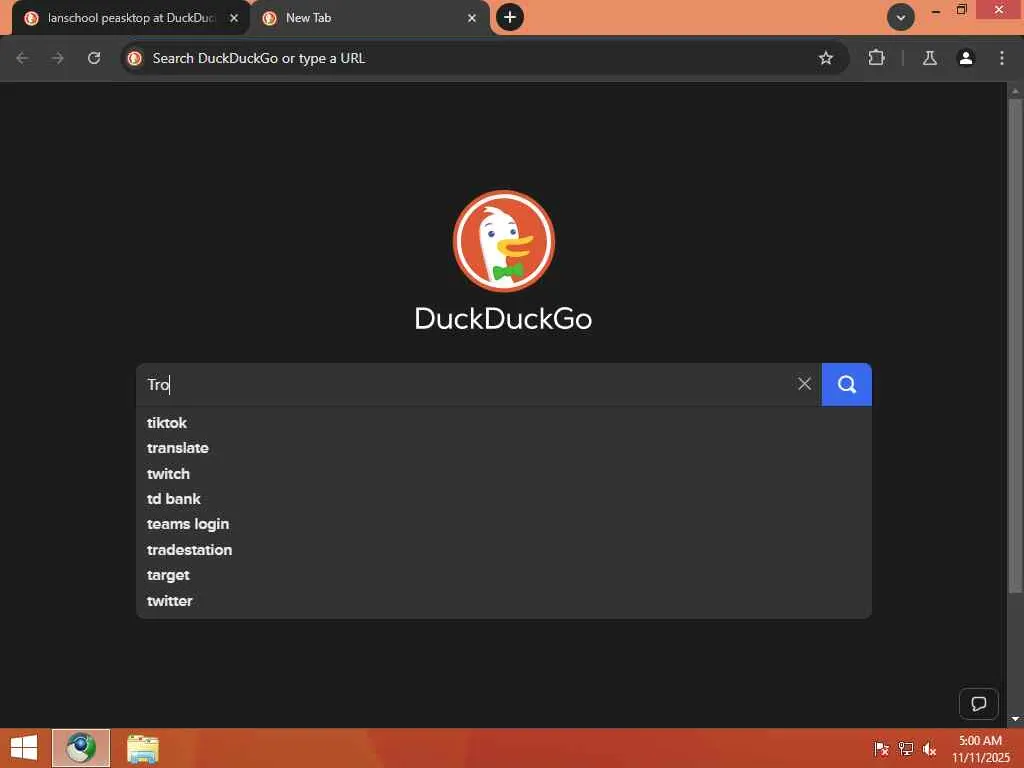Pick the twitch suggestion
The image size is (1024, 768).
tap(504, 473)
